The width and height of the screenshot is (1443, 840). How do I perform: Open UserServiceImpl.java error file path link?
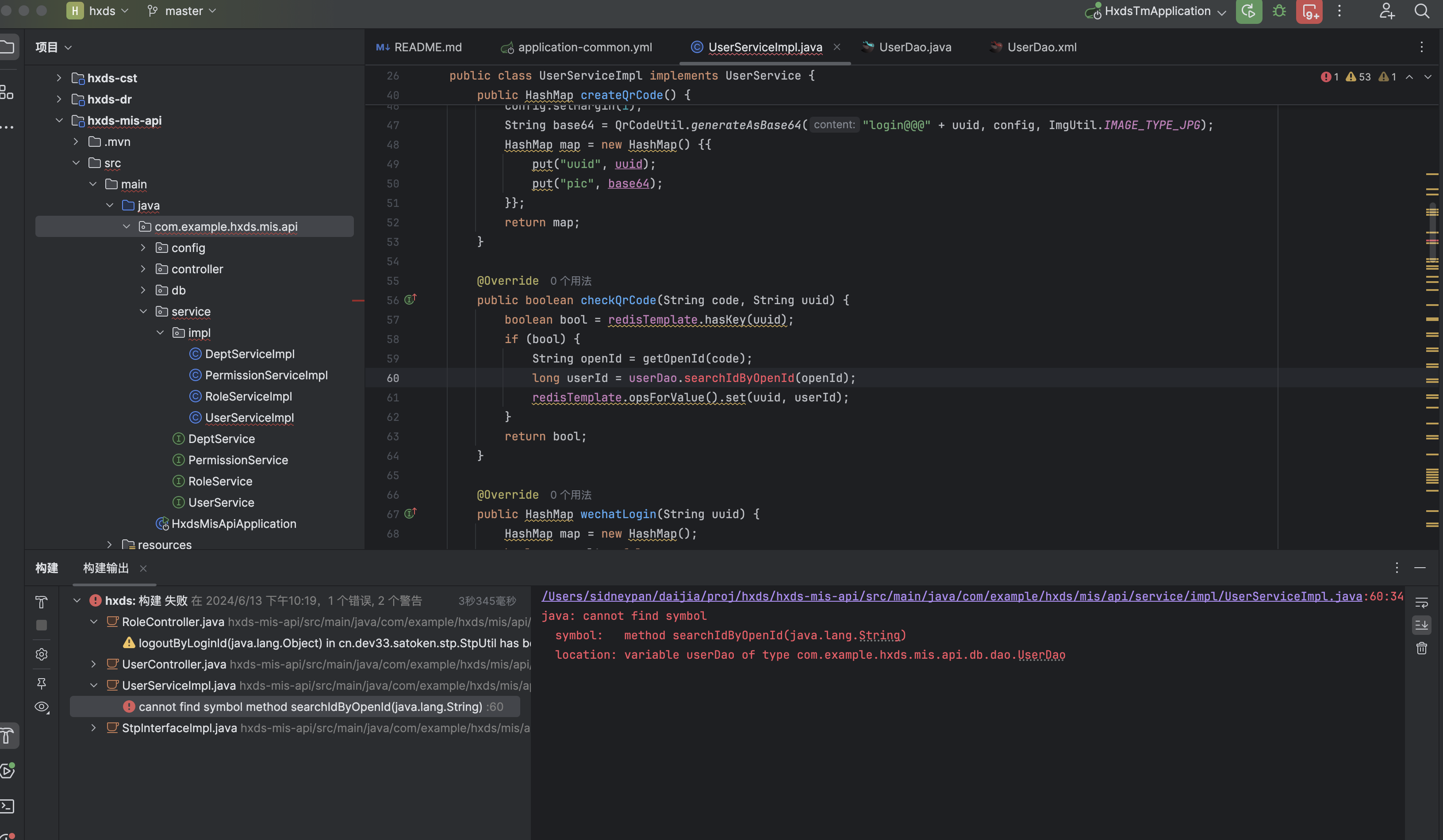[x=952, y=596]
